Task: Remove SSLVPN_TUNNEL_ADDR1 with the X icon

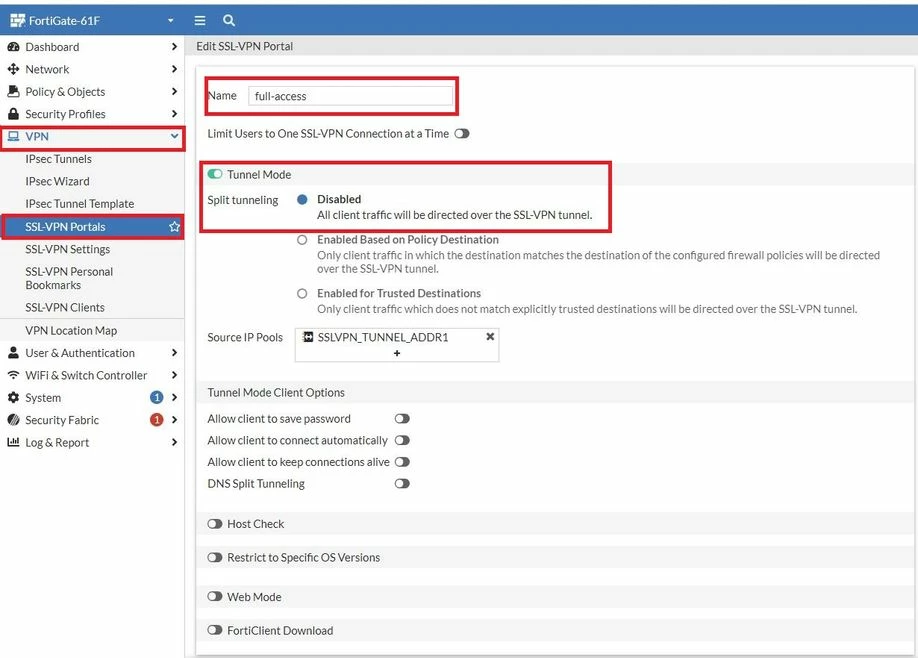Action: click(x=490, y=337)
